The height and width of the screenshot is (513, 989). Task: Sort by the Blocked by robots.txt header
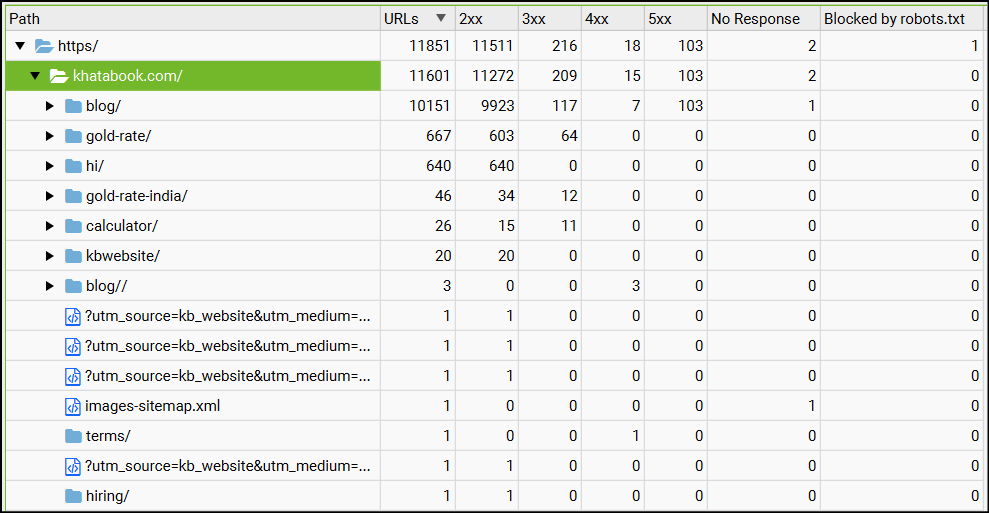click(x=893, y=18)
